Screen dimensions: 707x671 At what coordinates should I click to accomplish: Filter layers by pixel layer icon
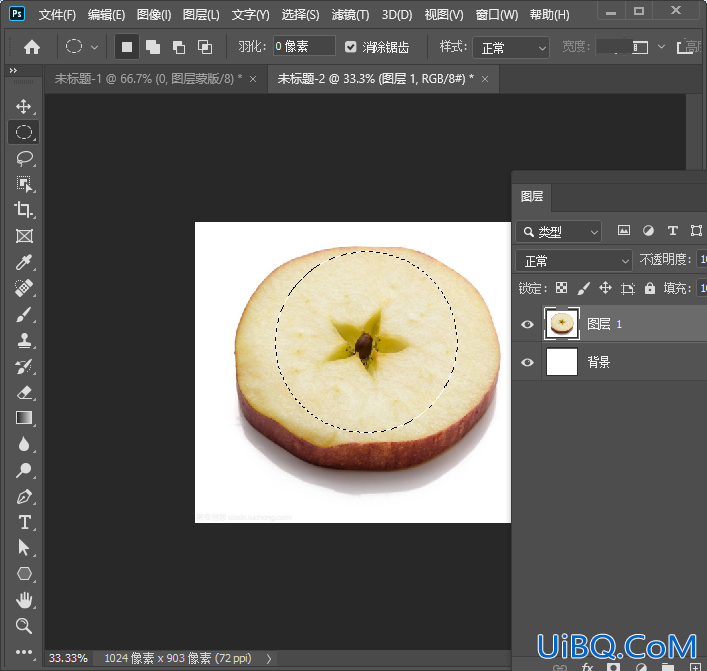point(624,231)
